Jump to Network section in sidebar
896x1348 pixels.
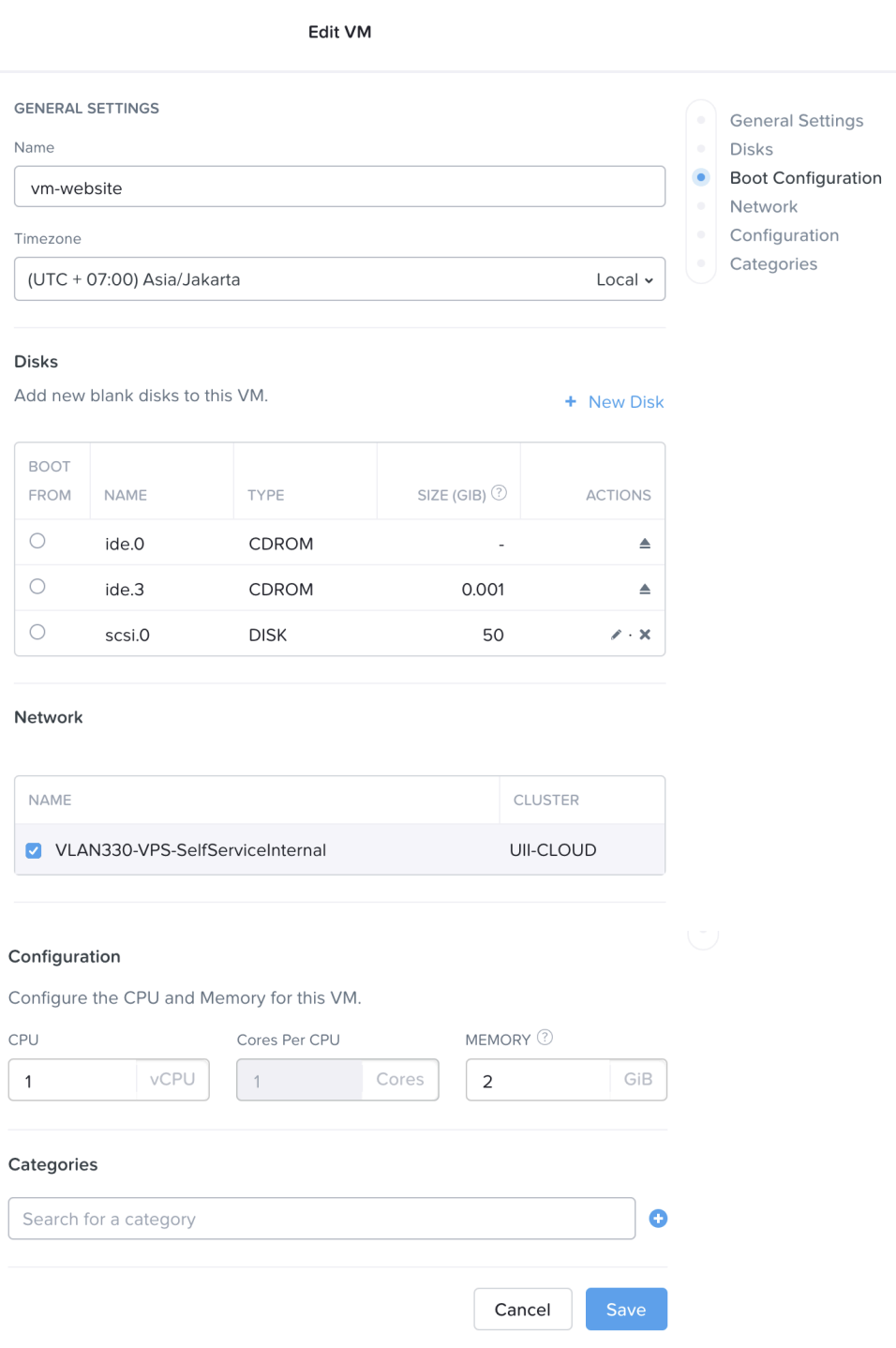point(763,207)
